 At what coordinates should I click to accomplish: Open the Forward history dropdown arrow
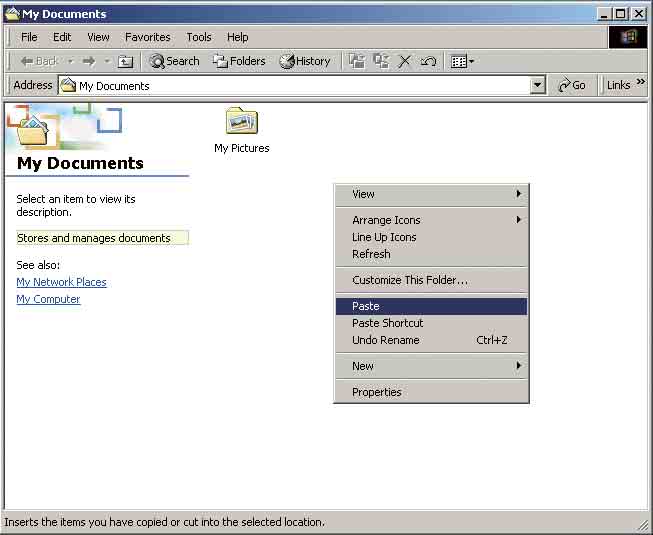click(107, 62)
